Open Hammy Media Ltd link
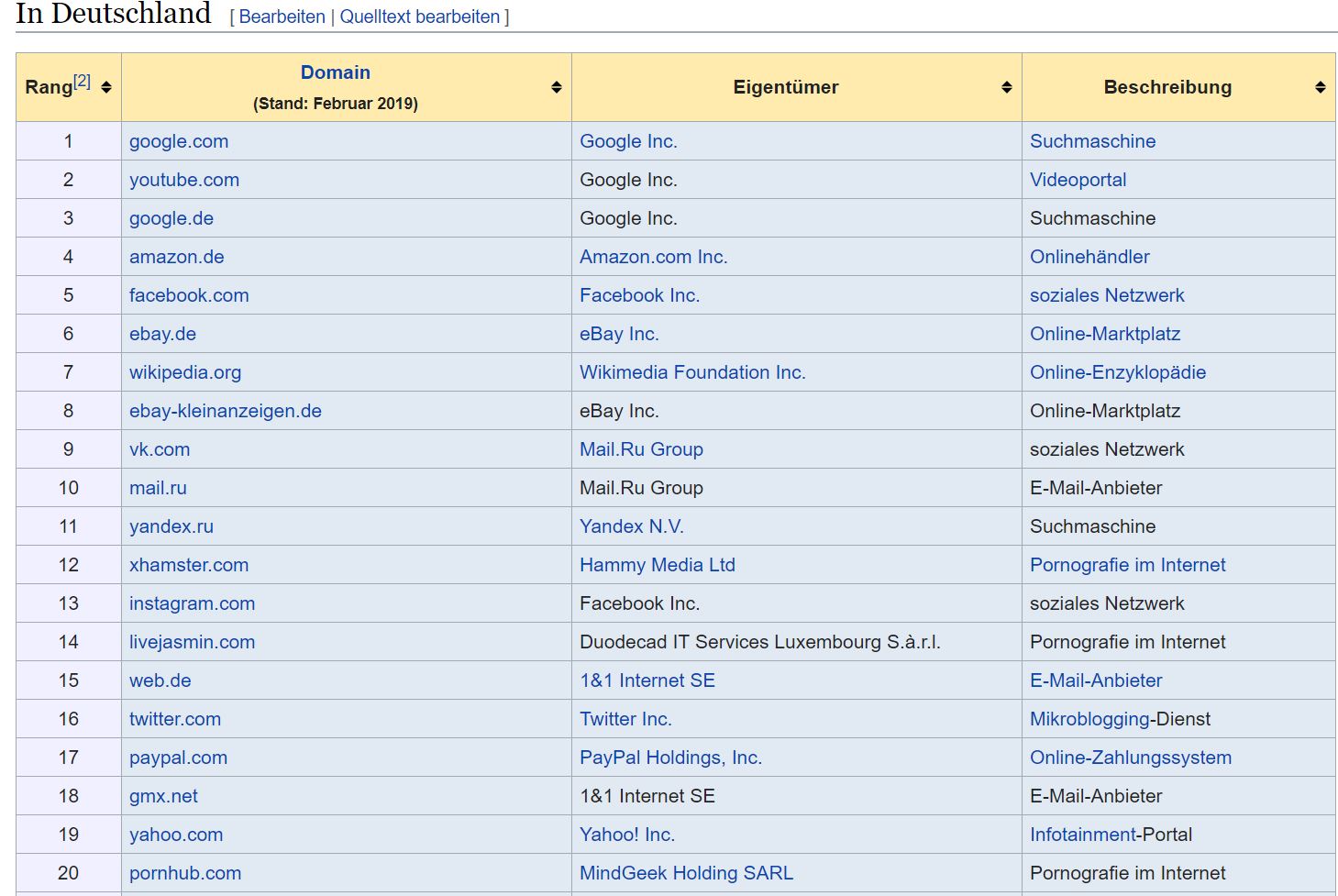This screenshot has width=1338, height=896. pos(658,565)
